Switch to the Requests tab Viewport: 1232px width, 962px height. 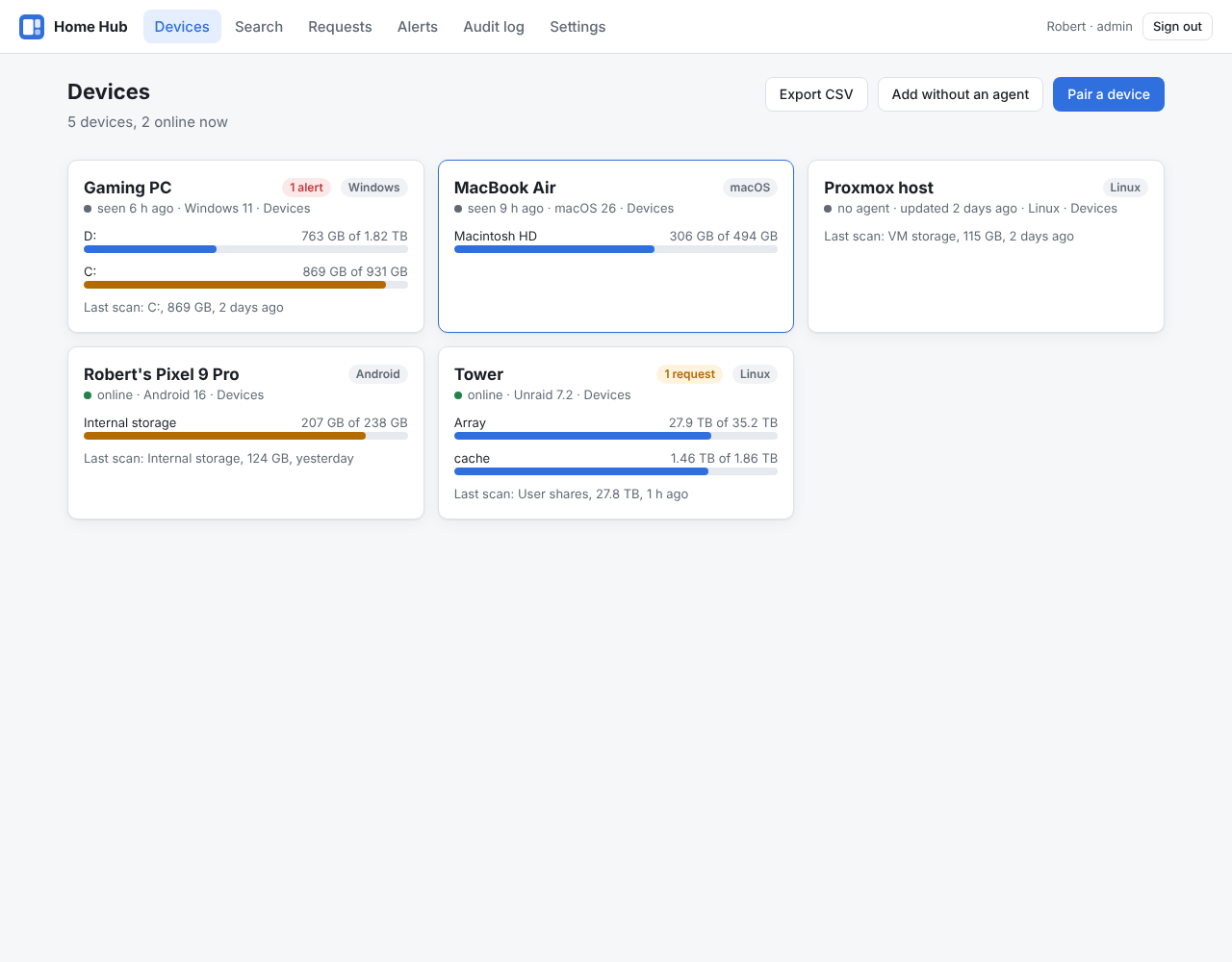[340, 27]
